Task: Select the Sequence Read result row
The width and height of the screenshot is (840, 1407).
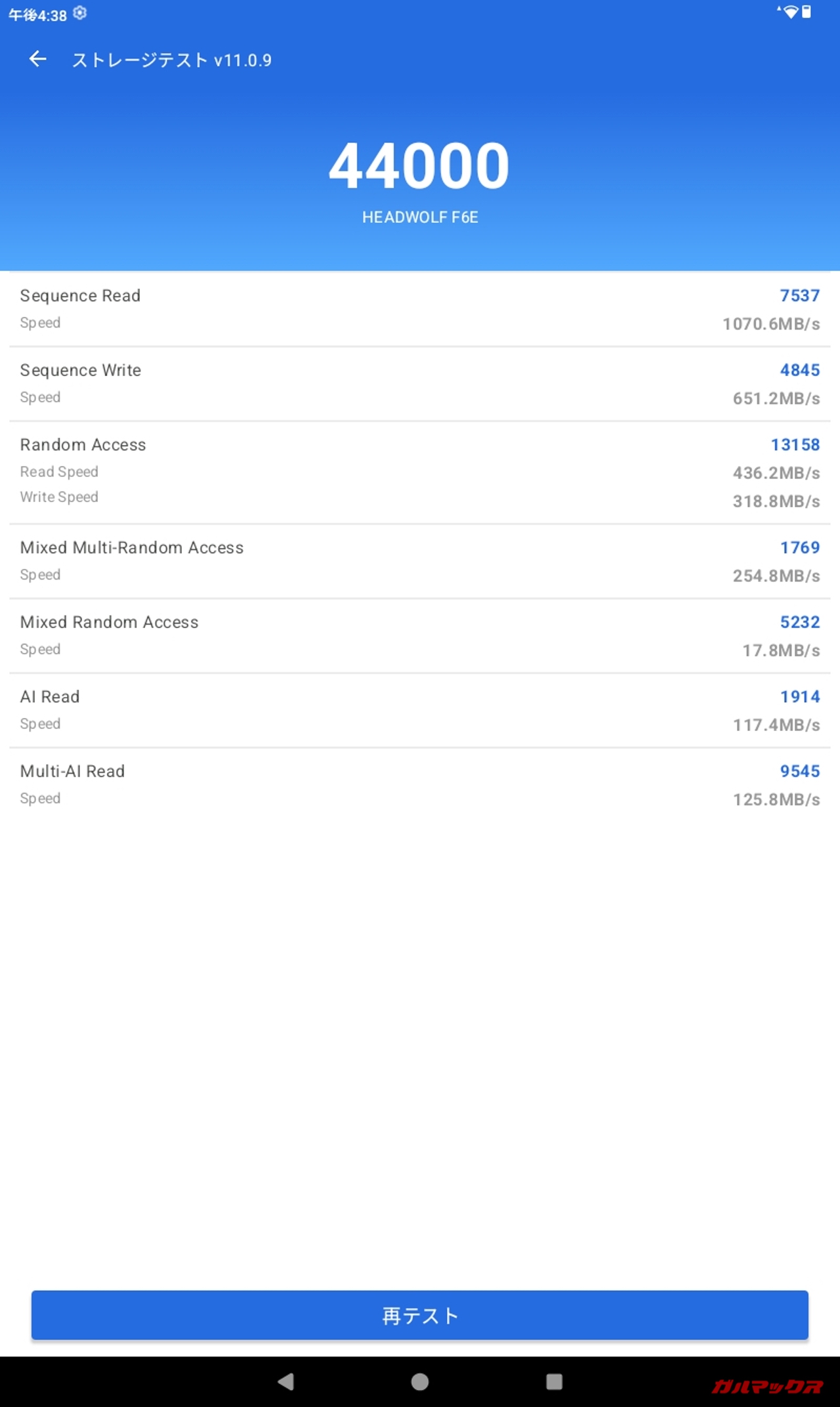Action: tap(420, 309)
